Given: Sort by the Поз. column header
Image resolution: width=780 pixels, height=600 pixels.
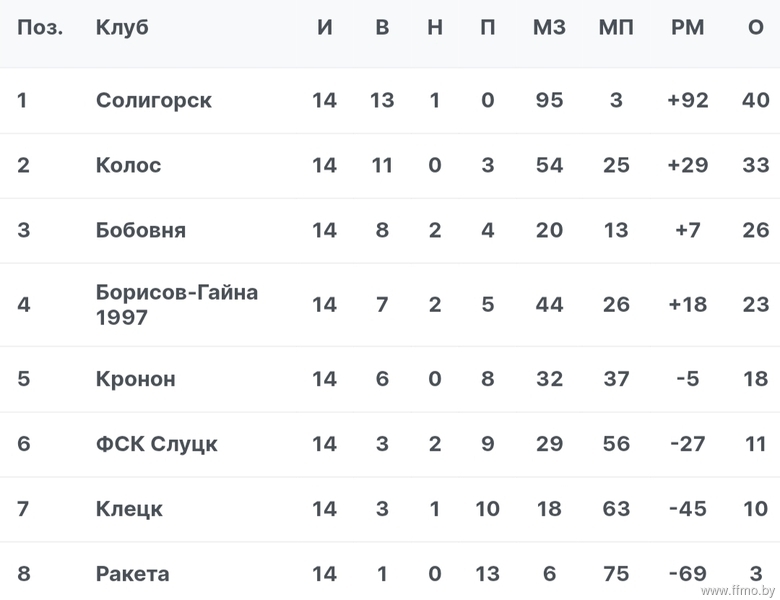Looking at the screenshot, I should (40, 27).
